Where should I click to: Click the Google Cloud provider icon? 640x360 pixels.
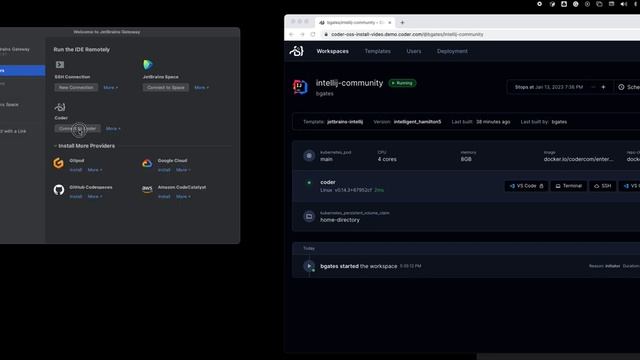pyautogui.click(x=147, y=163)
